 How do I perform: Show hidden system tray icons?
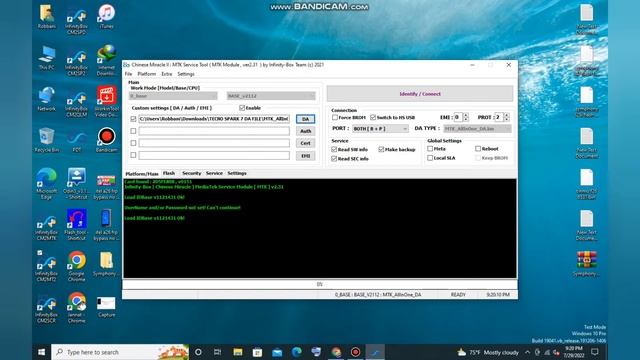coord(527,352)
